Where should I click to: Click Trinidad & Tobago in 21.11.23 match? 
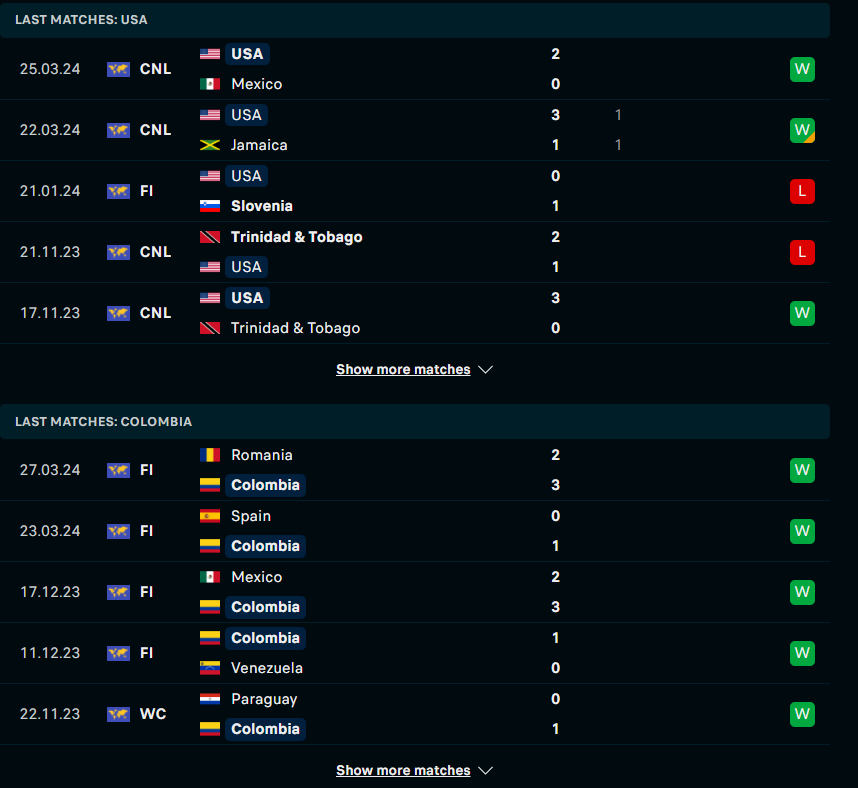pos(296,237)
